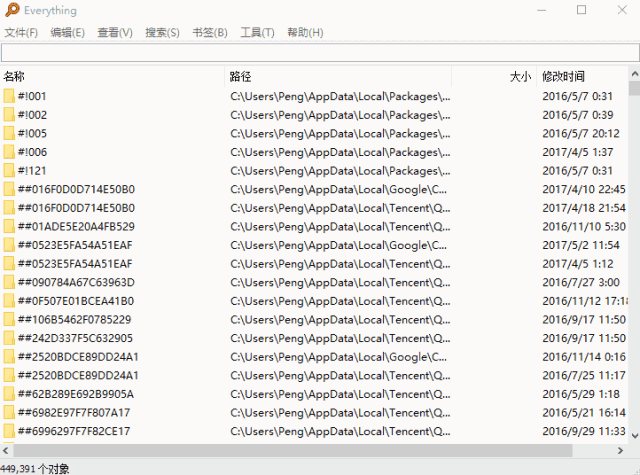The width and height of the screenshot is (640, 475).
Task: Click modified time 2016/7/25 11:17
Action: point(584,375)
